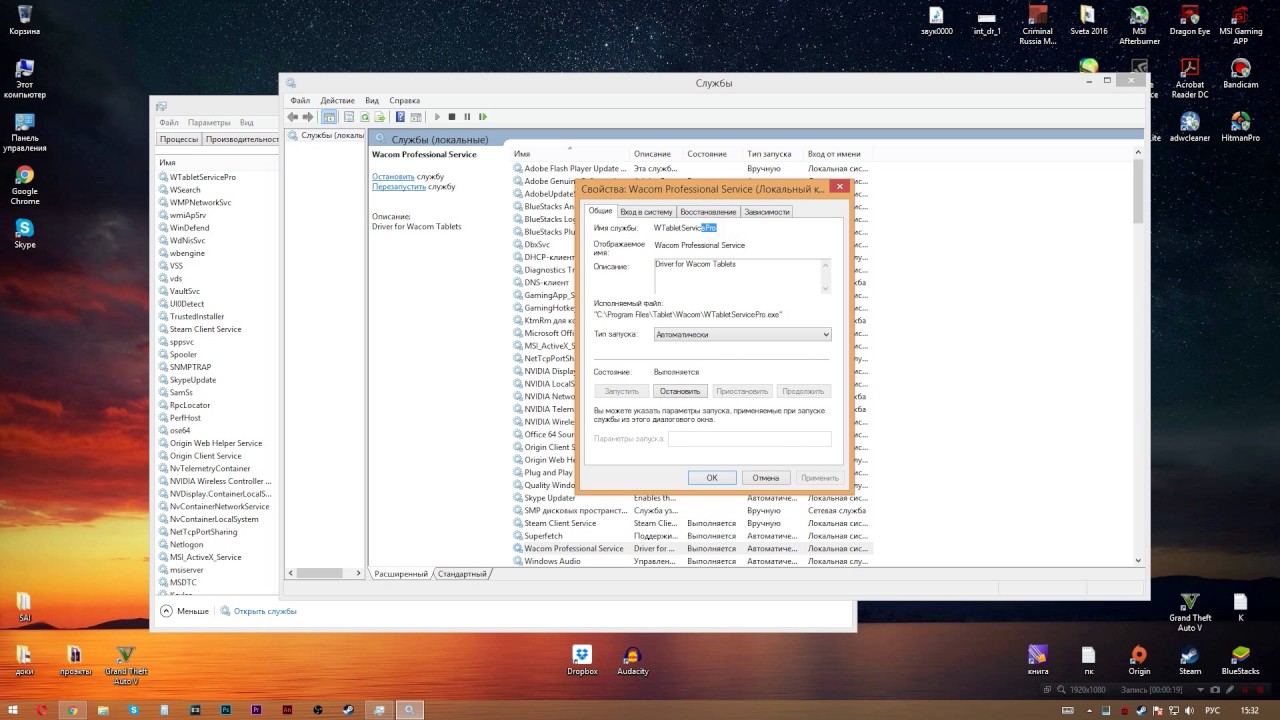This screenshot has height=720, width=1280.
Task: Click the Остановить button in the dialog
Action: coord(680,391)
